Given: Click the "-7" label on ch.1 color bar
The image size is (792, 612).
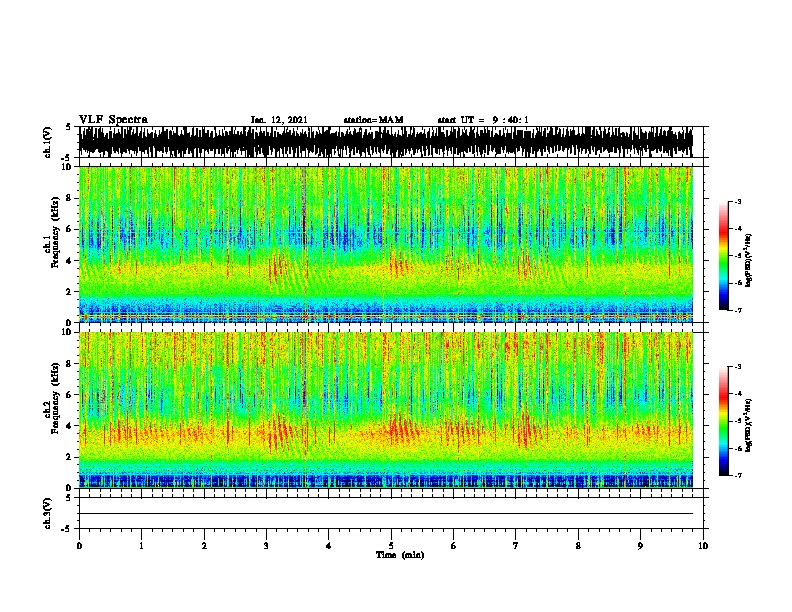Looking at the screenshot, I should 737,310.
